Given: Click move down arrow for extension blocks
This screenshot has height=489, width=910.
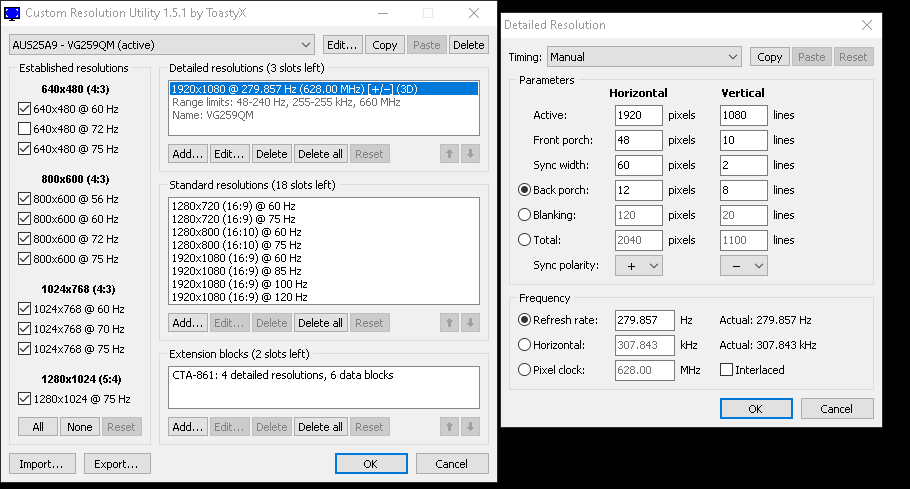Looking at the screenshot, I should coord(471,427).
